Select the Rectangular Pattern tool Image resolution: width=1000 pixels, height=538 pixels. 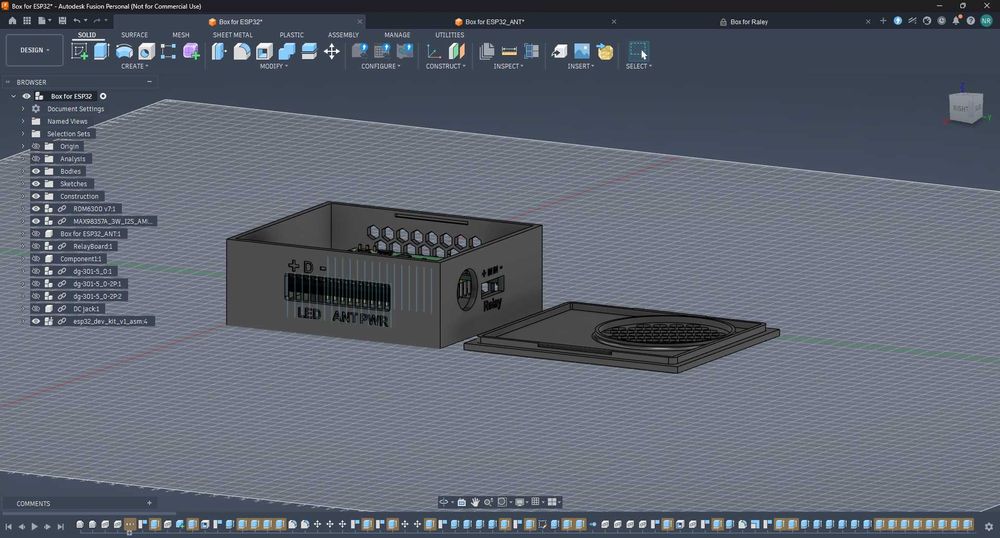pos(168,51)
